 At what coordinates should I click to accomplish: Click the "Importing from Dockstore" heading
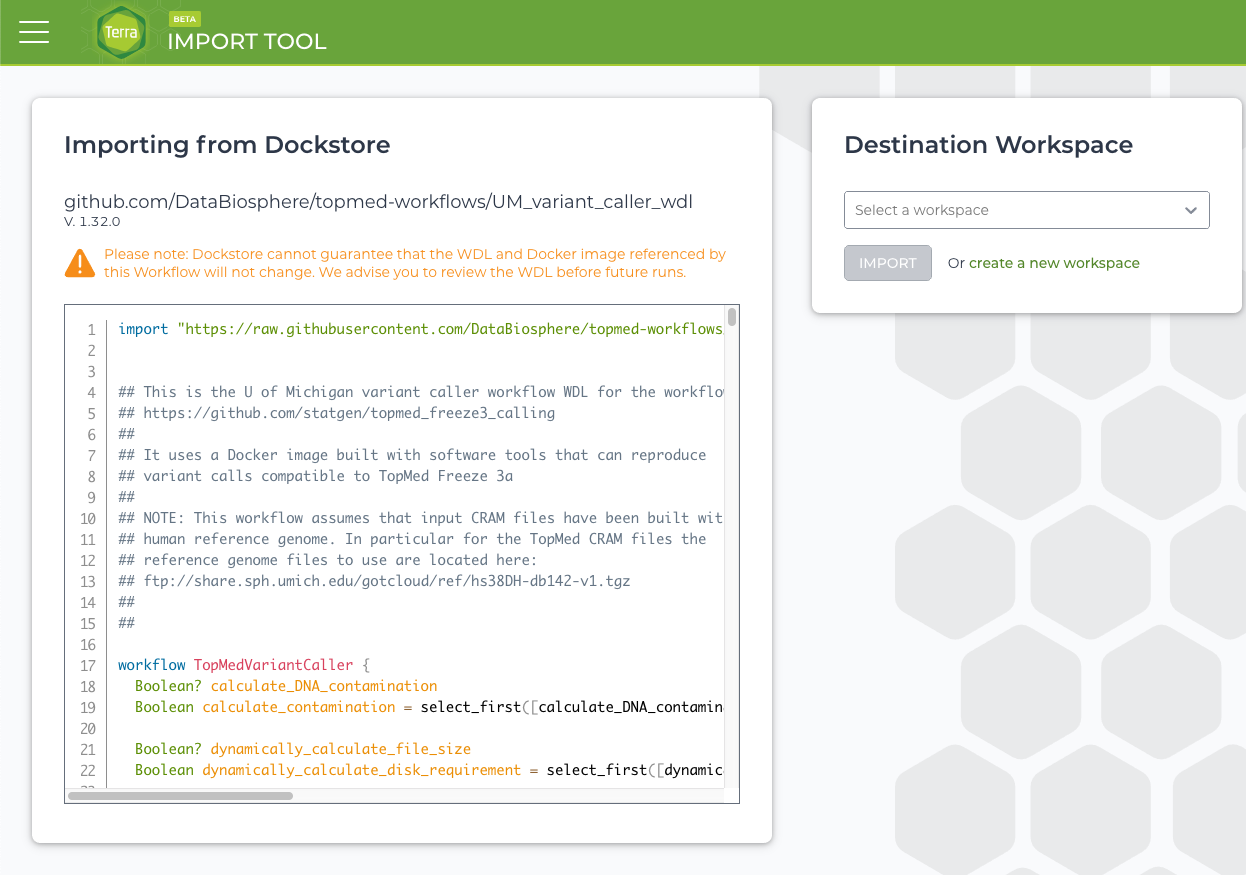(x=227, y=145)
